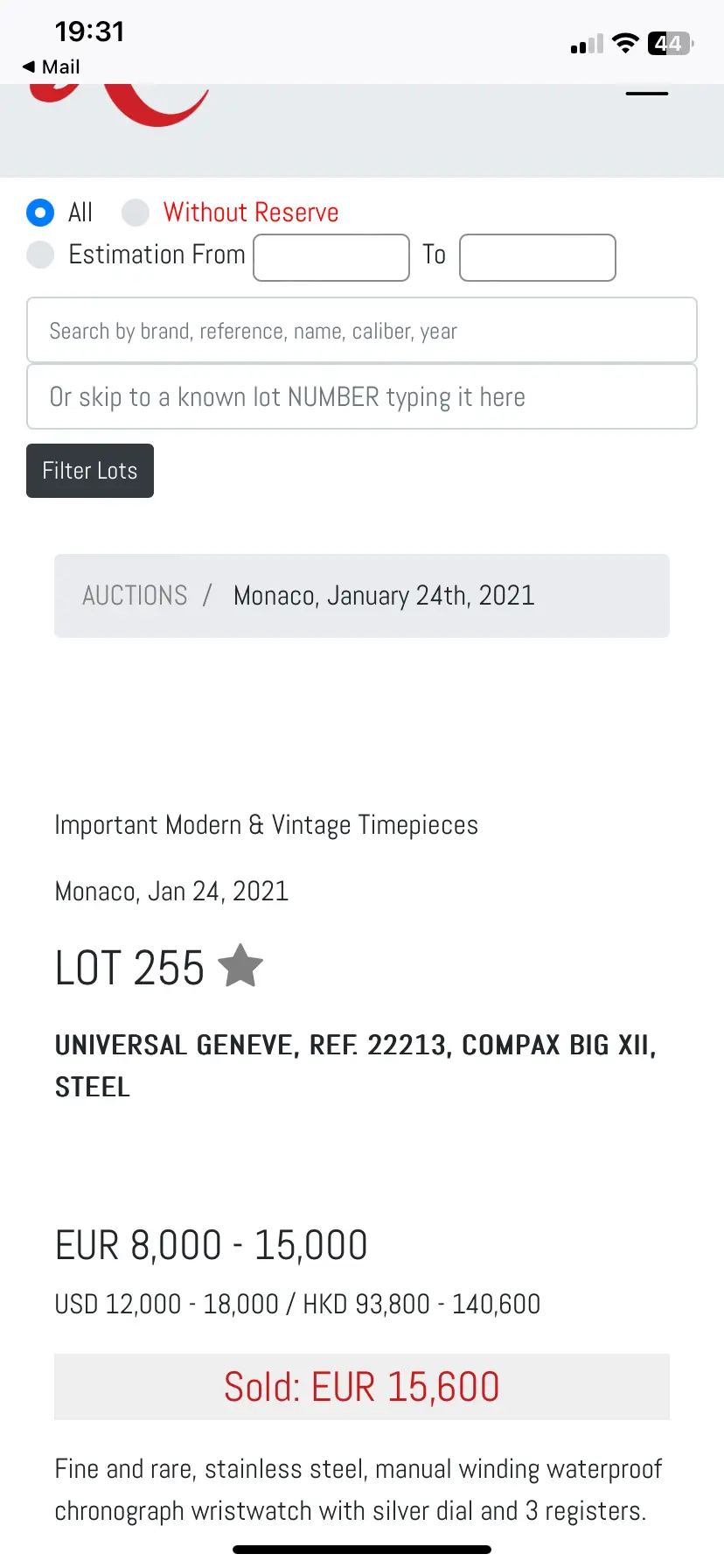Click the estimation To maximum field
The image size is (724, 1568).
point(538,257)
